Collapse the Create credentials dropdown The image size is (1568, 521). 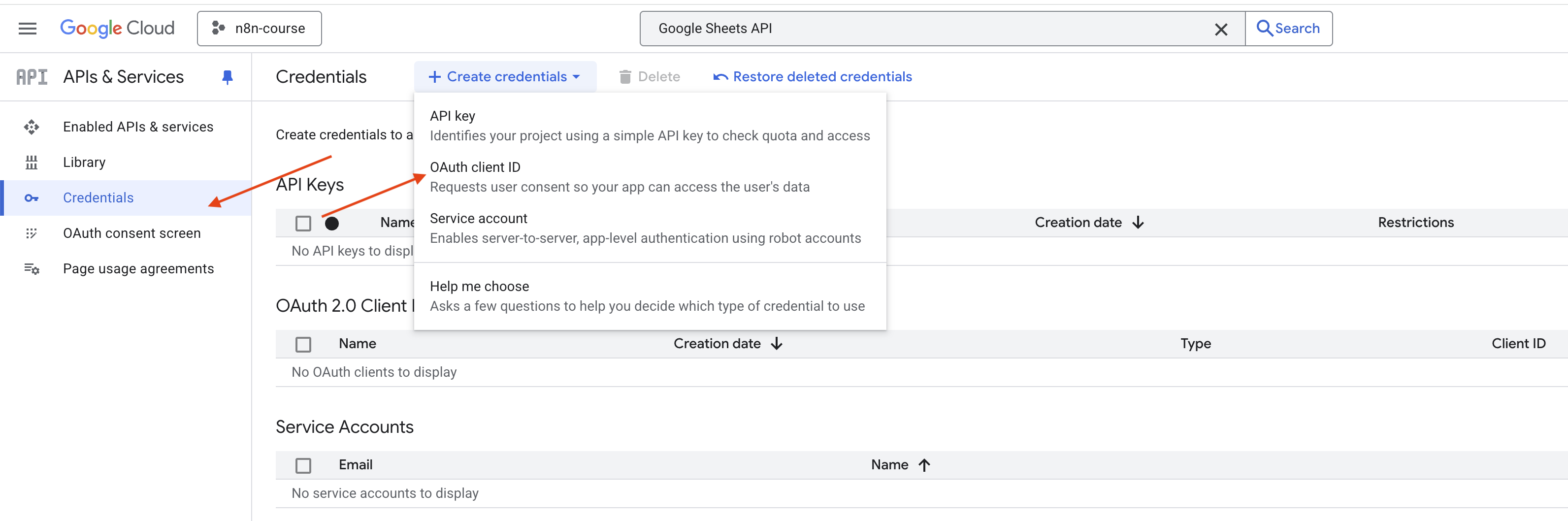[x=505, y=77]
